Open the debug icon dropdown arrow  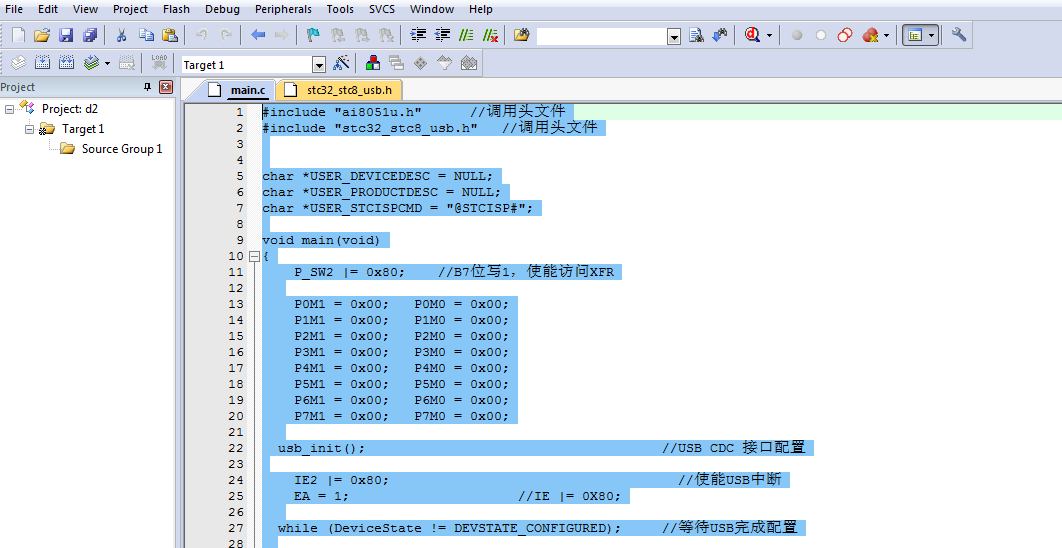769,36
